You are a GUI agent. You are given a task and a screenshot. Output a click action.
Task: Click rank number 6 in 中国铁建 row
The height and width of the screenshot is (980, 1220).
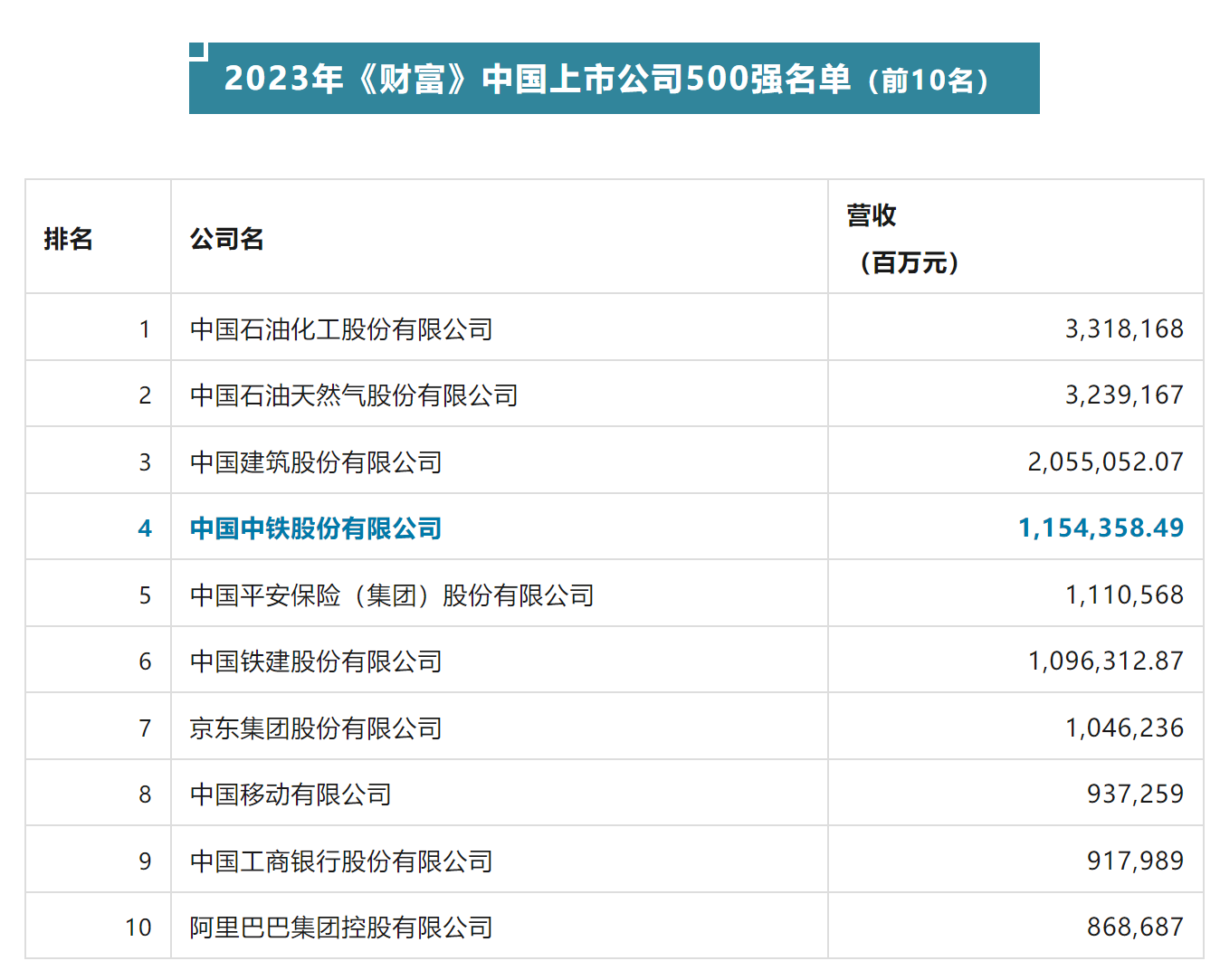pos(145,661)
